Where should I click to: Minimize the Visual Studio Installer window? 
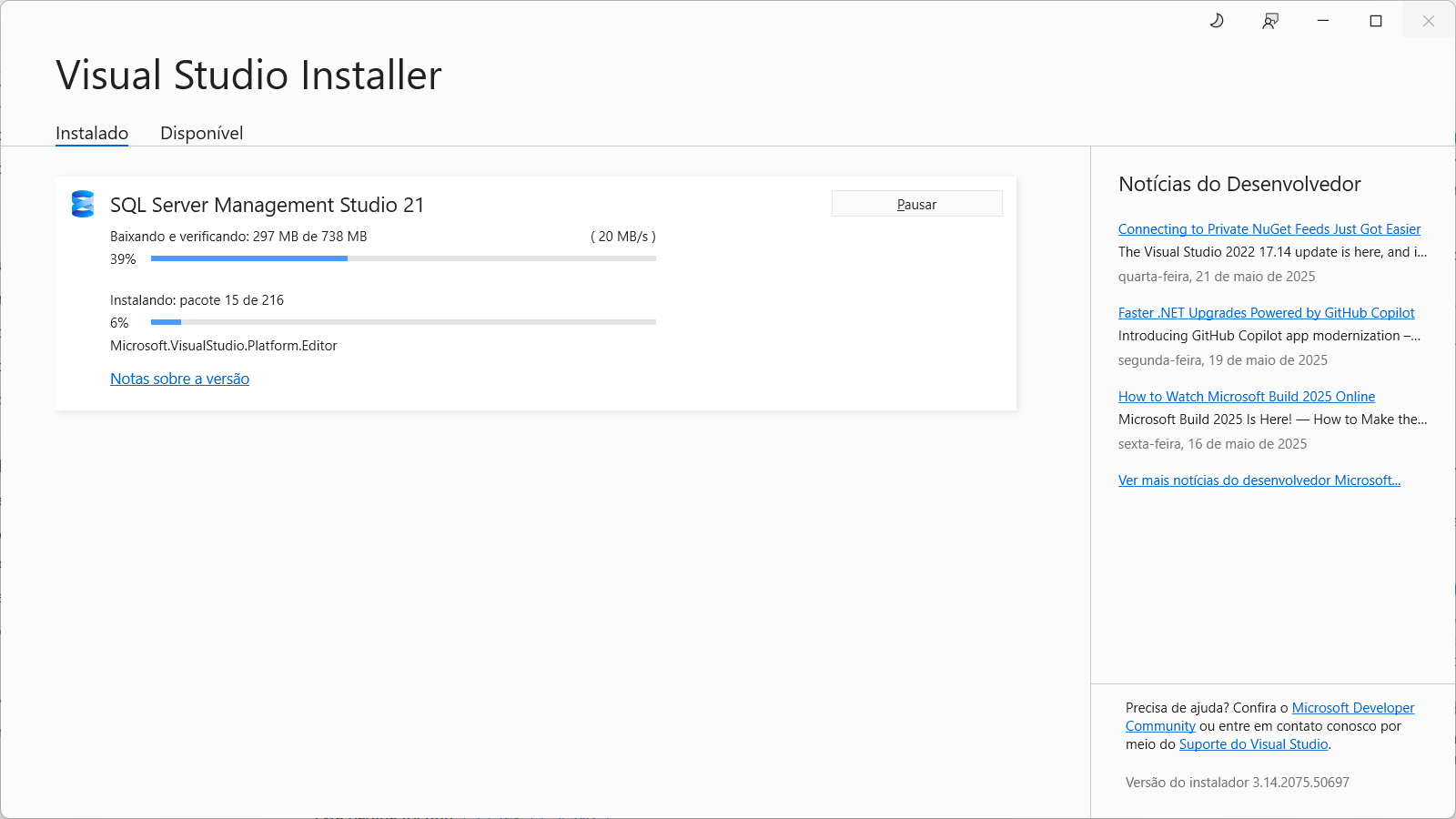[x=1323, y=21]
